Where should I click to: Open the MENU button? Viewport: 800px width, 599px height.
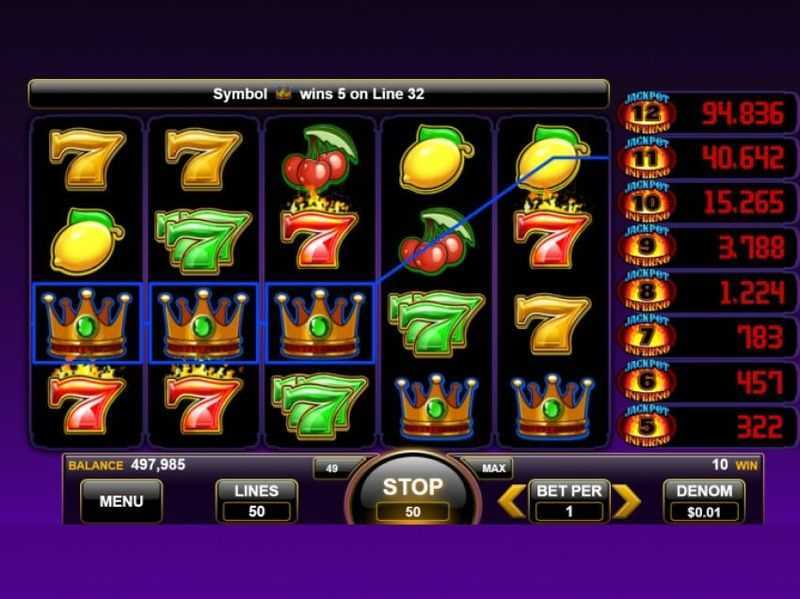[x=121, y=501]
